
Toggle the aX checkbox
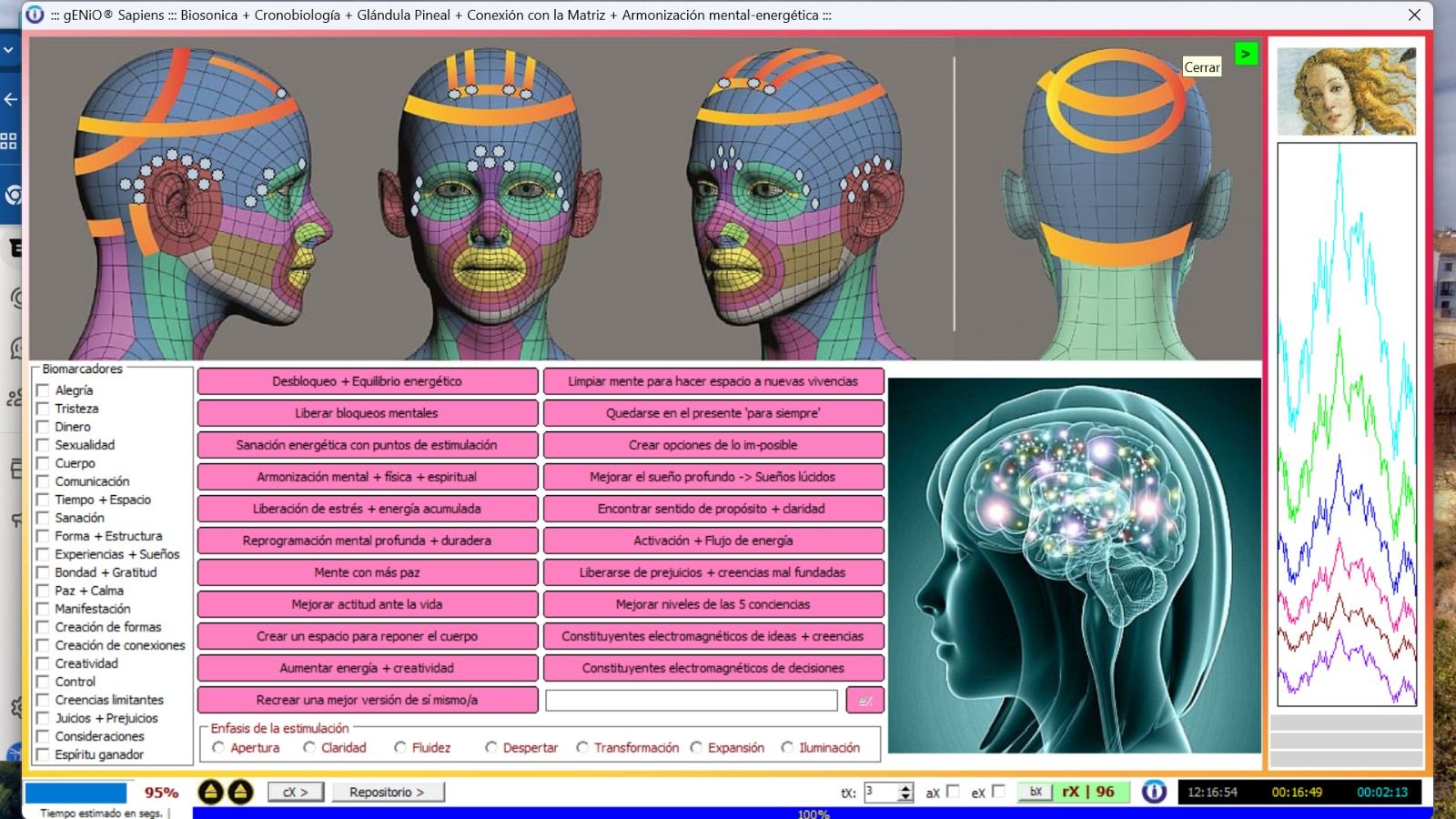point(953,792)
